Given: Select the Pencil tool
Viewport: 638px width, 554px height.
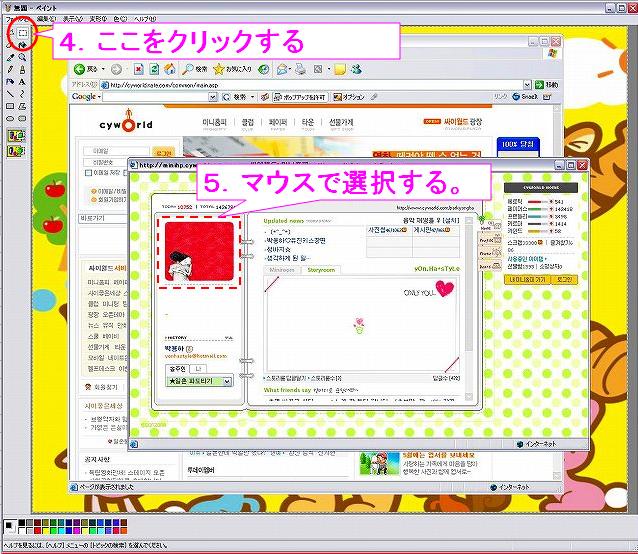Looking at the screenshot, I should pyautogui.click(x=10, y=70).
